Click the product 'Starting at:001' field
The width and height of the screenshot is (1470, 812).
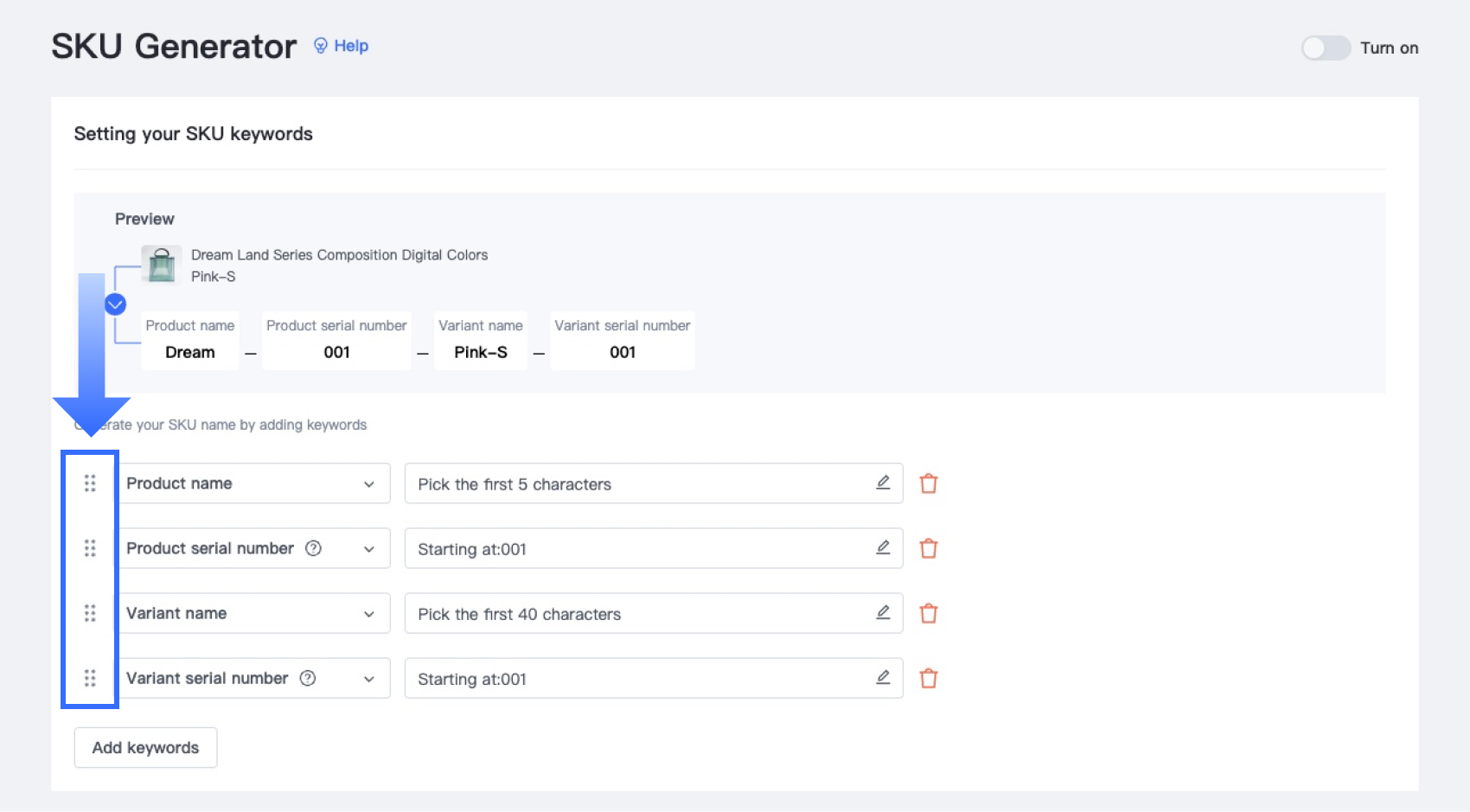click(640, 548)
